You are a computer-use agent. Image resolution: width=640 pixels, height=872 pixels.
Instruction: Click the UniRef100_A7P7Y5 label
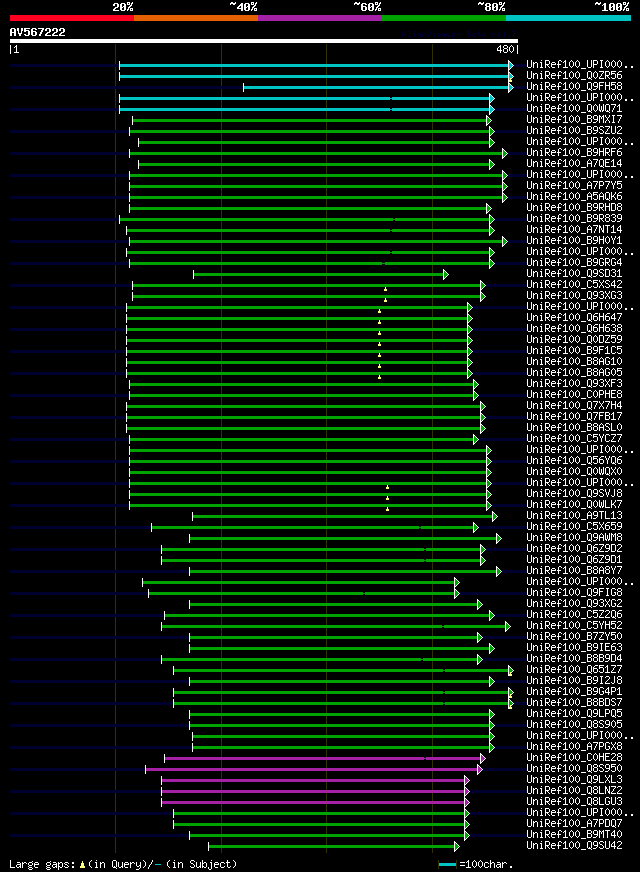point(574,185)
